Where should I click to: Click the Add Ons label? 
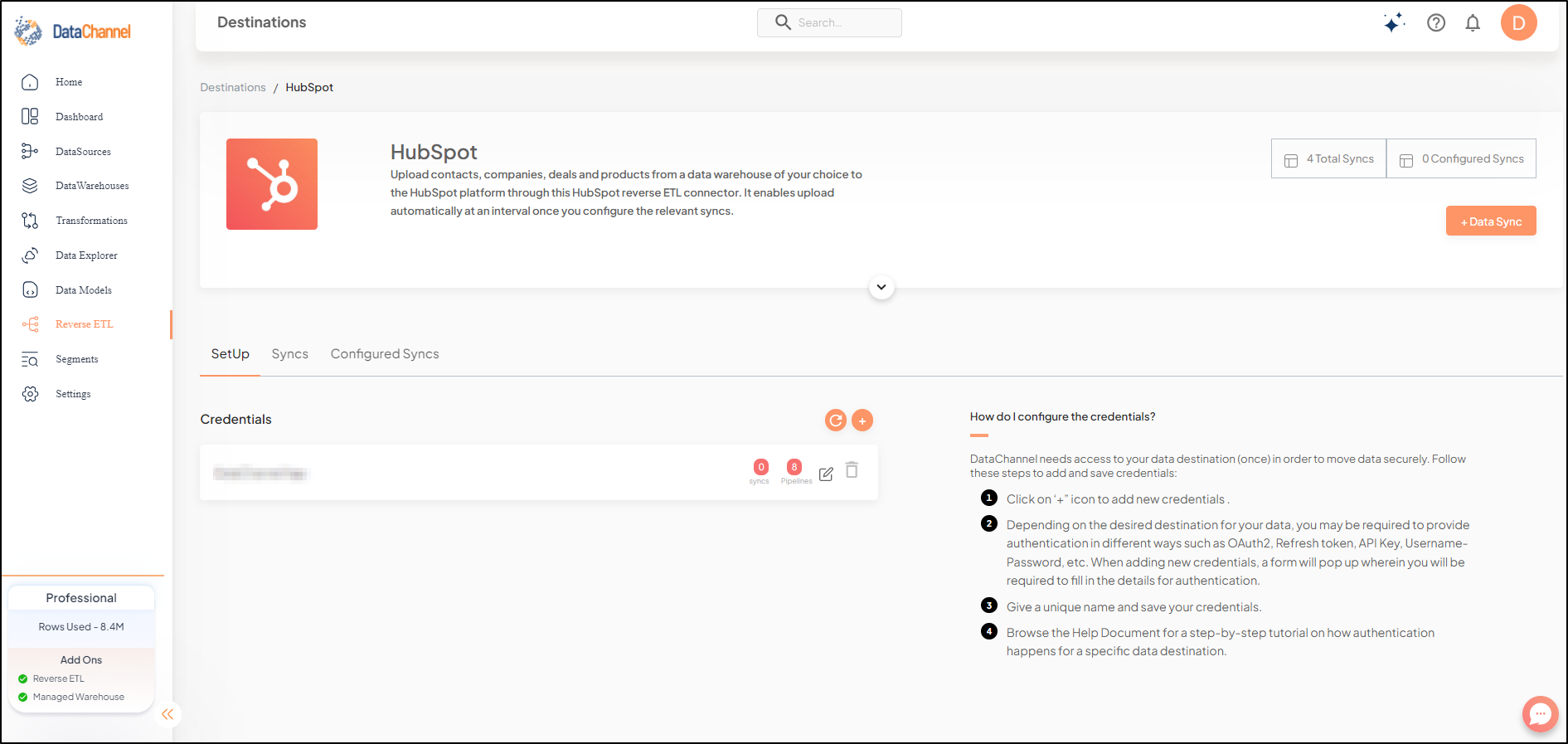pyautogui.click(x=81, y=660)
